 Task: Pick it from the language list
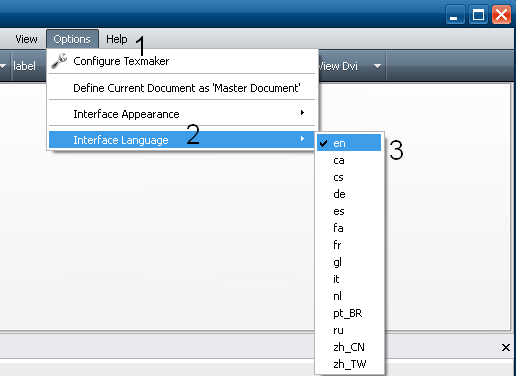(349, 279)
